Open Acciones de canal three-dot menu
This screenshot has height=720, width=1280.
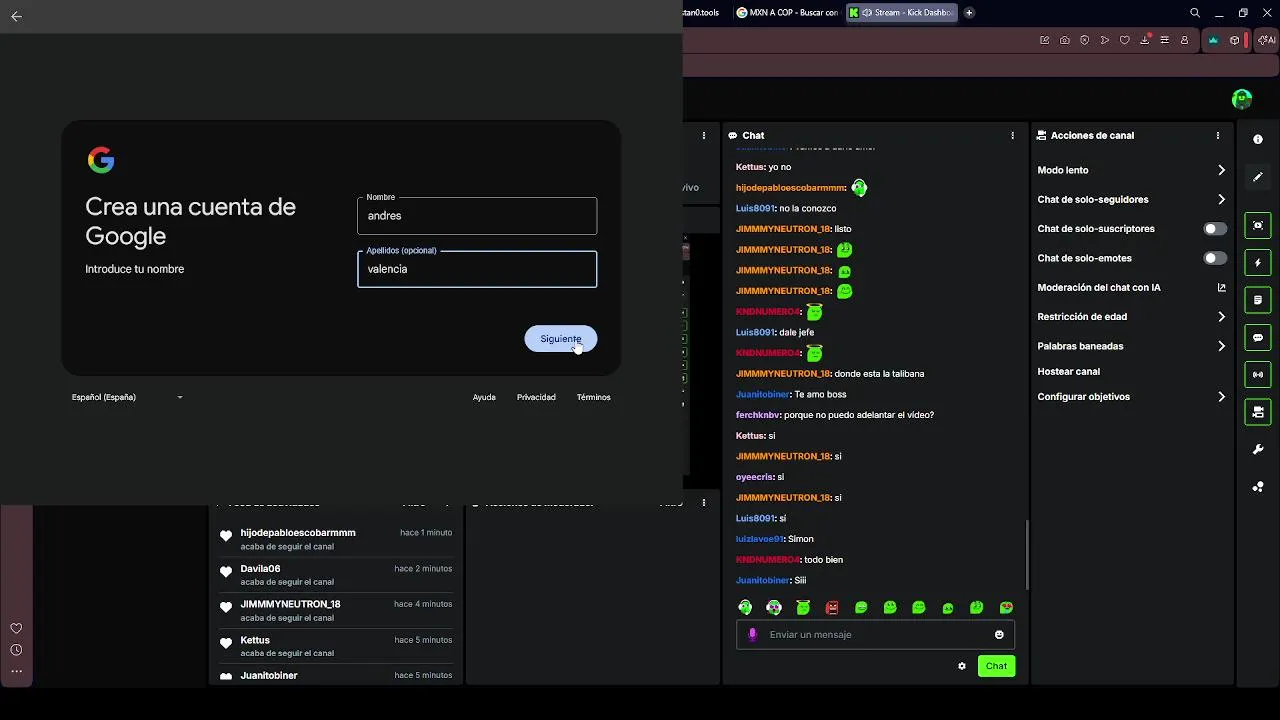point(1218,135)
